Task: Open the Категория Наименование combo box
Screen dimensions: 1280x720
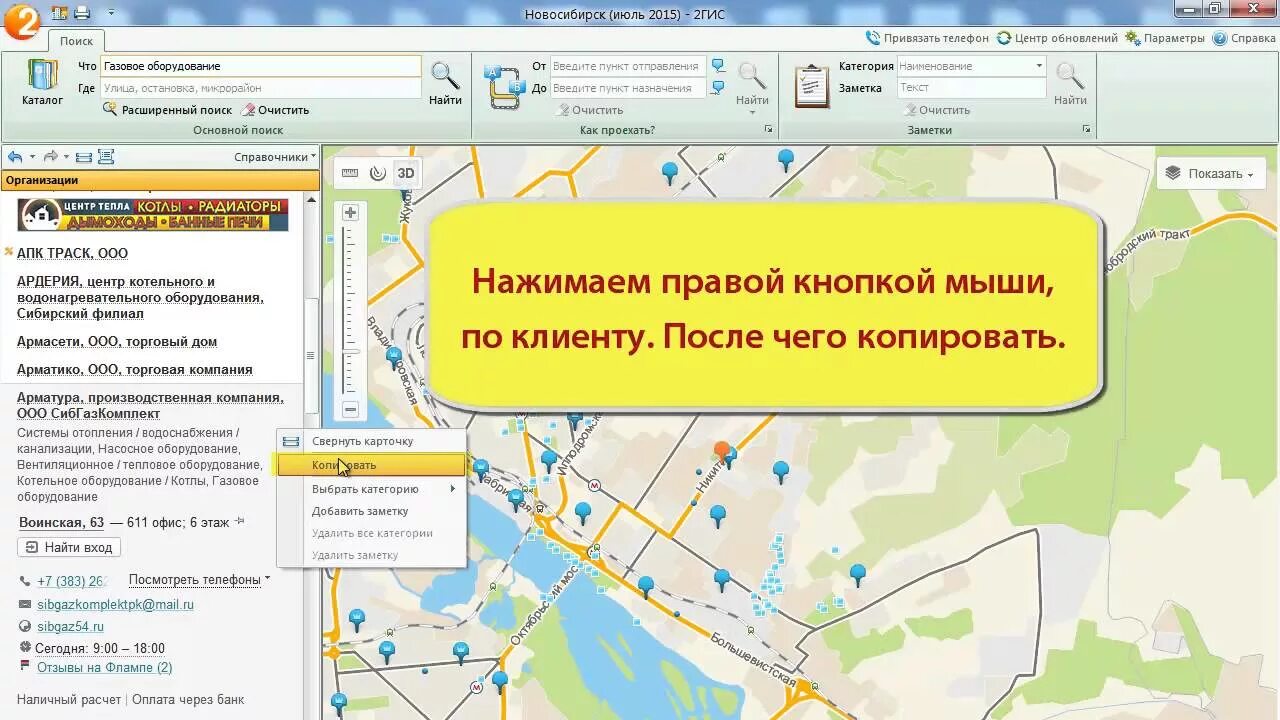Action: coord(971,66)
